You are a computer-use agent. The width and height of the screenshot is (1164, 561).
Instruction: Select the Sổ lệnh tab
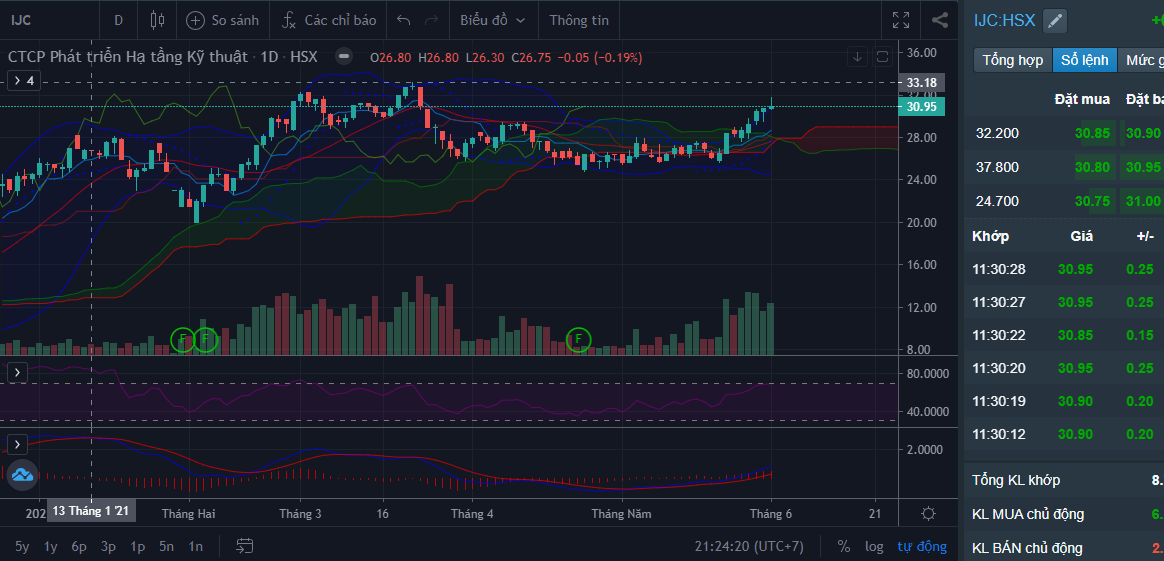coord(1084,60)
